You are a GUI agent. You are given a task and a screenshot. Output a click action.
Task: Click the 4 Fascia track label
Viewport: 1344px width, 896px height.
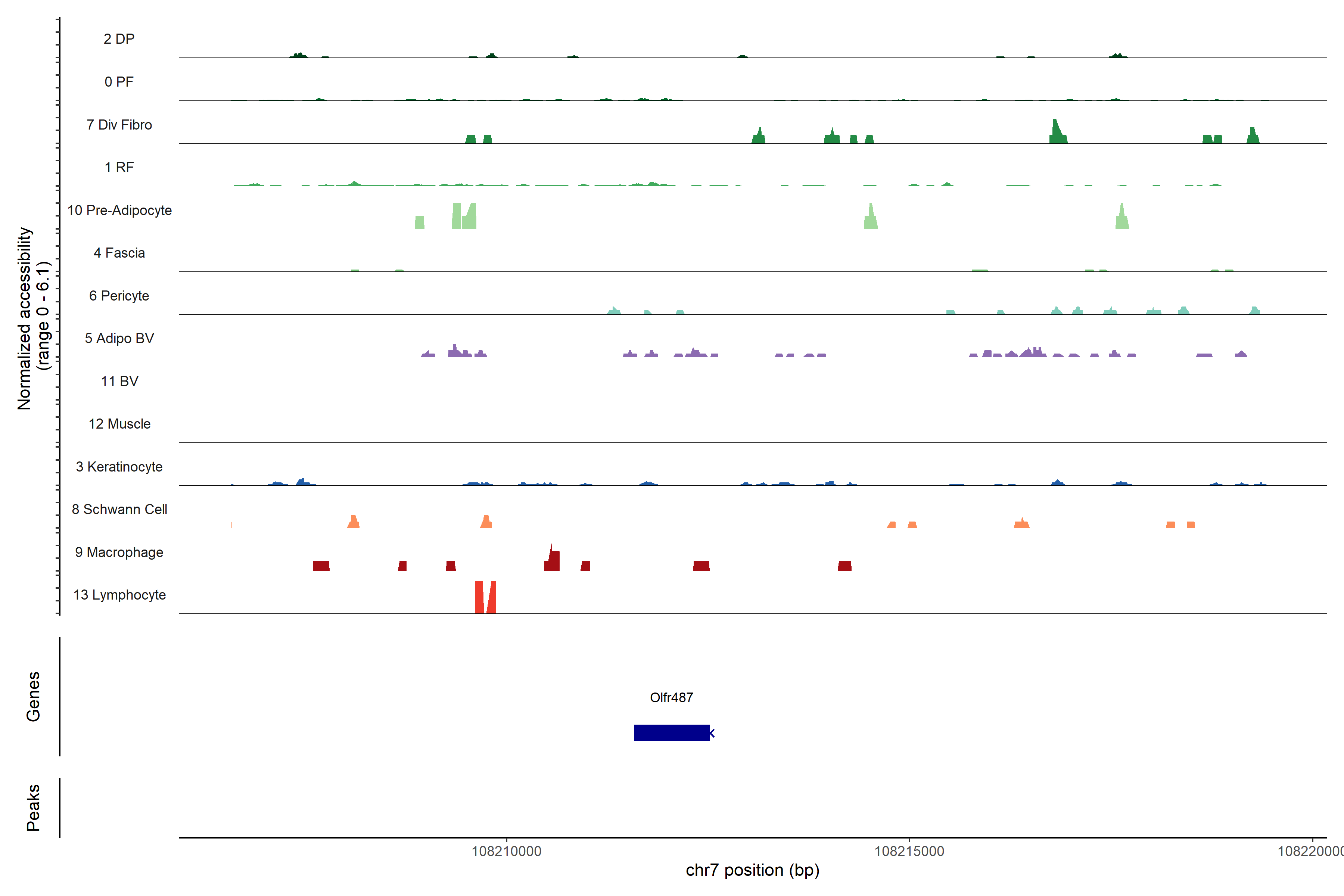coord(119,253)
